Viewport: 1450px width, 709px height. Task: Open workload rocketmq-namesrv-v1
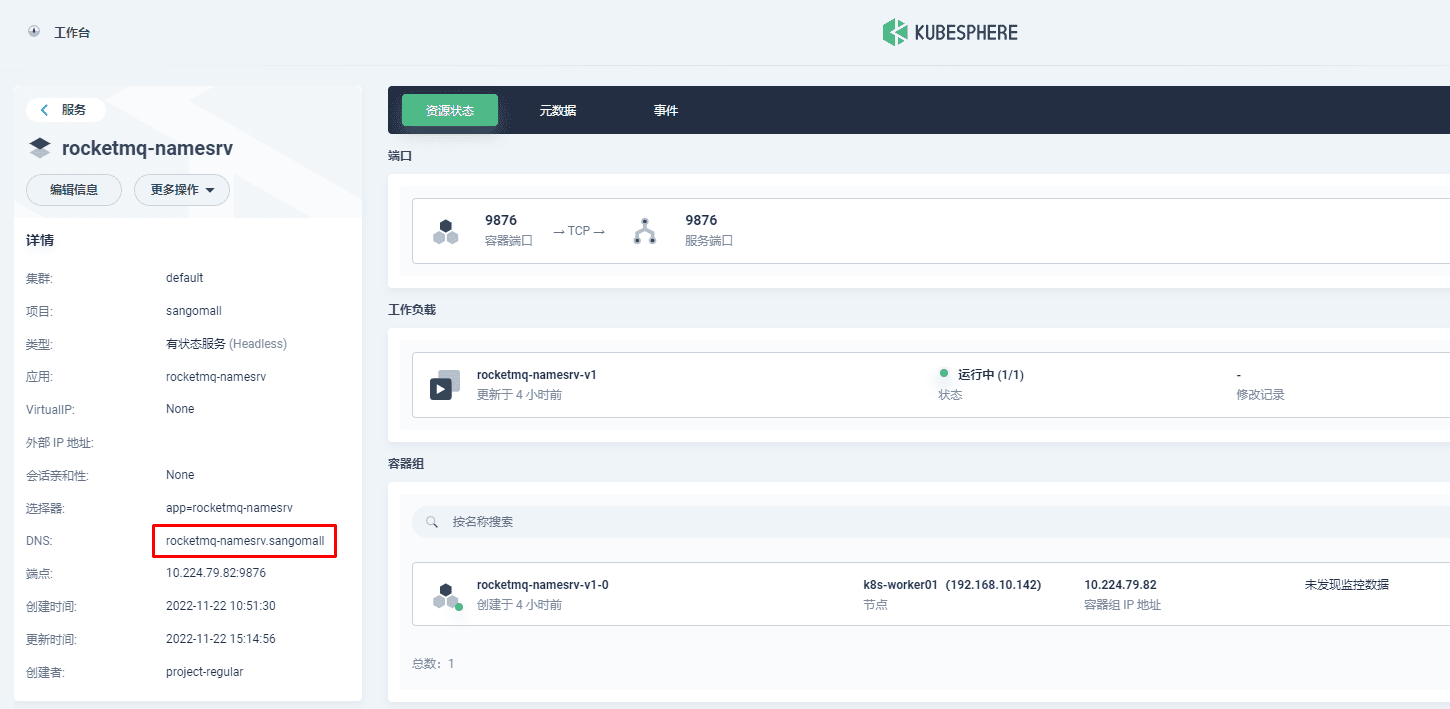537,375
